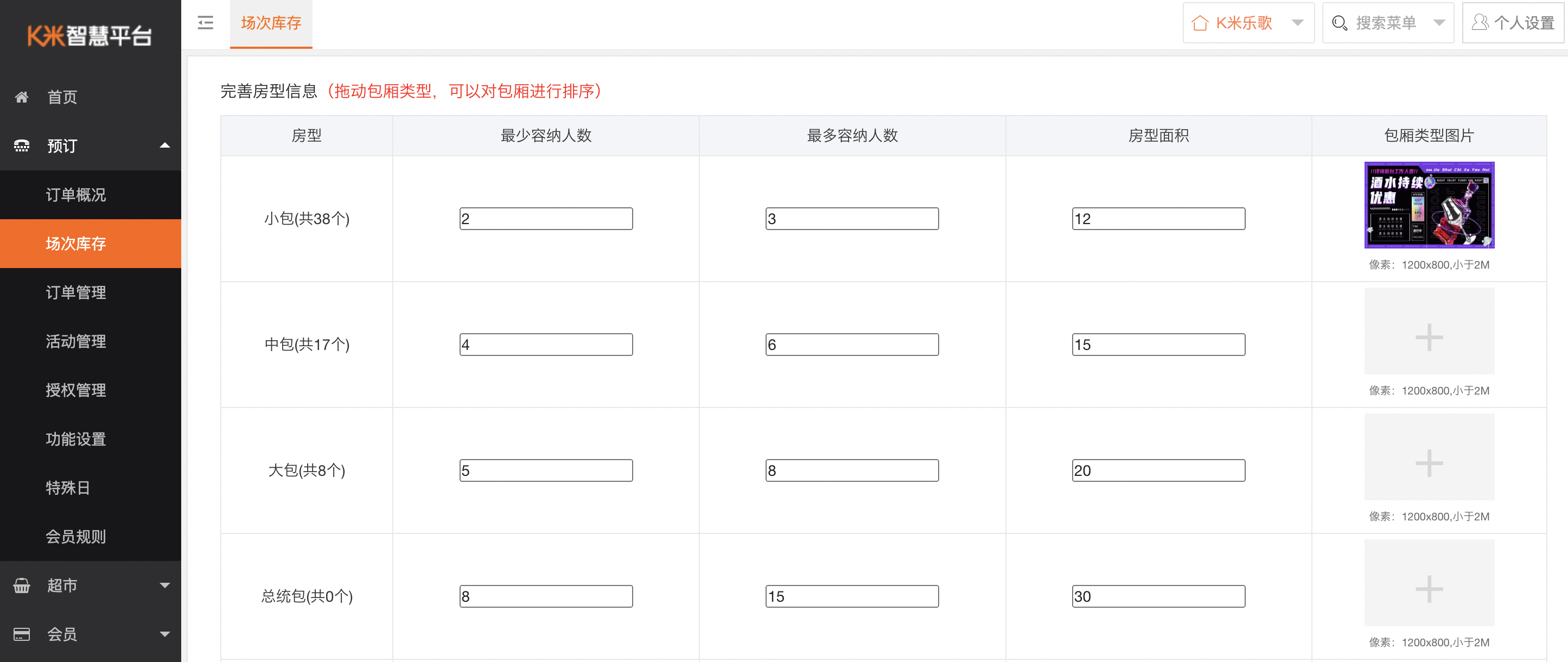Open 订单概况 in the sidebar
The image size is (1568, 662).
pos(91,195)
